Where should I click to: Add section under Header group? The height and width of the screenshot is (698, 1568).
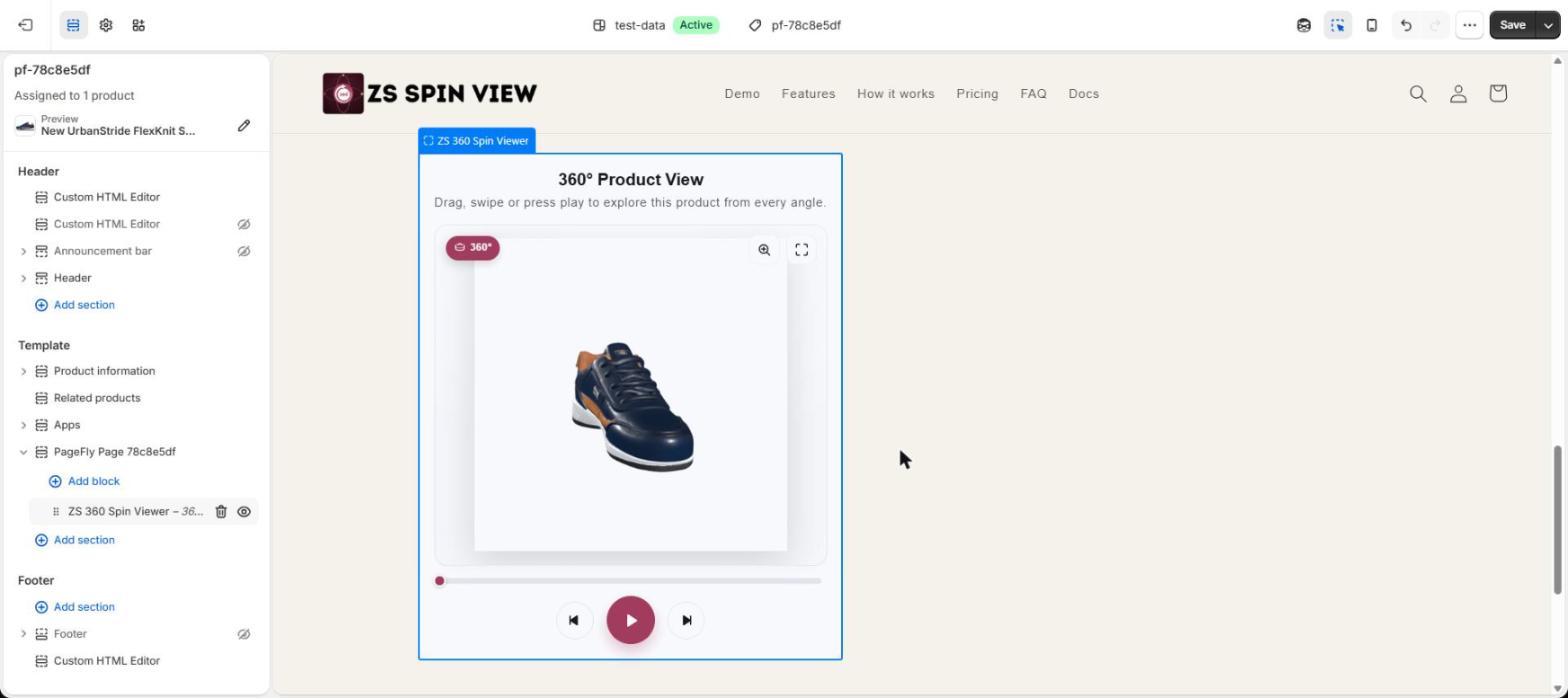point(75,305)
